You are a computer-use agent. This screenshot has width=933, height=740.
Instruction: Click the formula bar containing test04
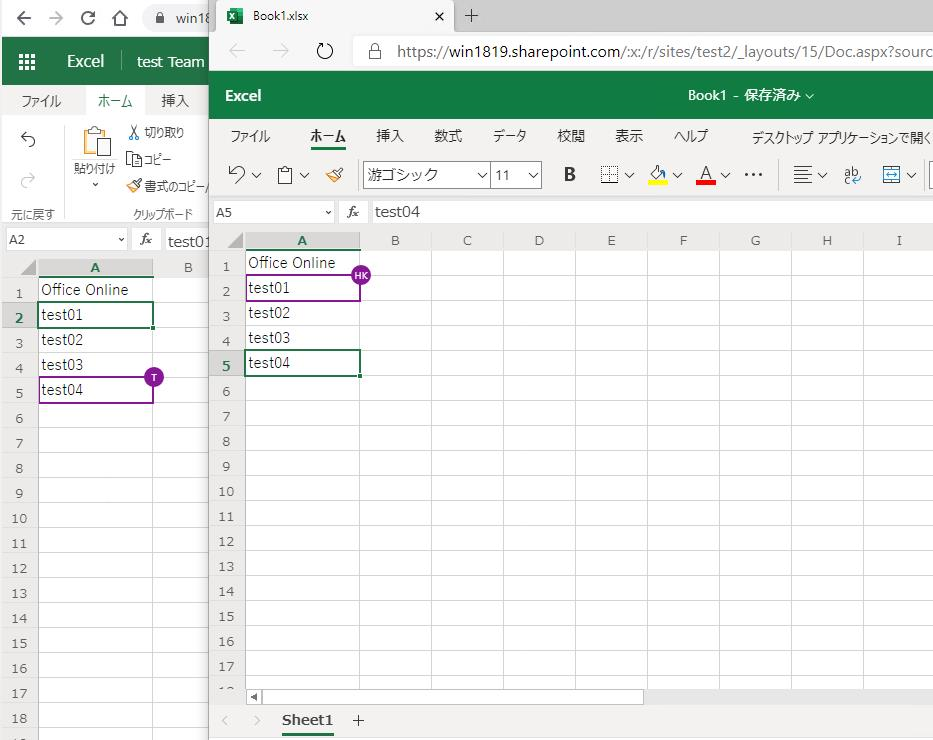(x=652, y=212)
